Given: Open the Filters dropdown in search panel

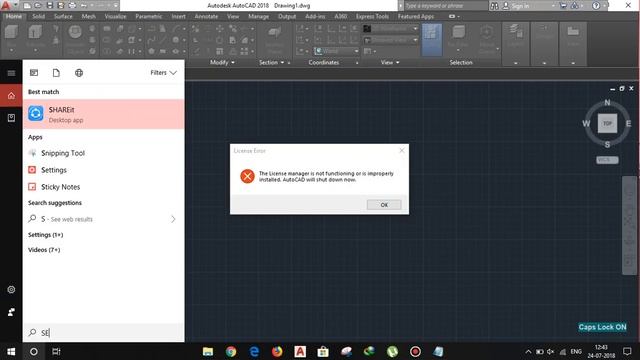Looking at the screenshot, I should point(163,73).
